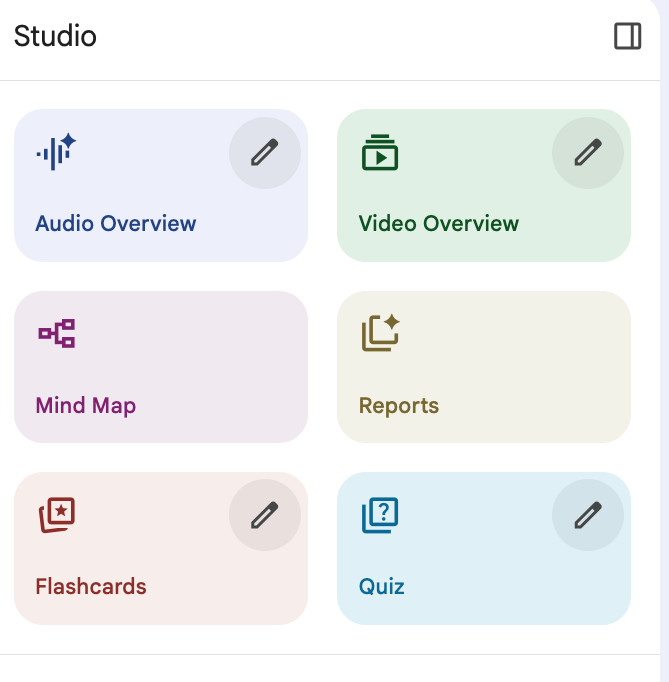Customize Video Overview with its pencil icon
Image resolution: width=669 pixels, height=682 pixels.
587,152
